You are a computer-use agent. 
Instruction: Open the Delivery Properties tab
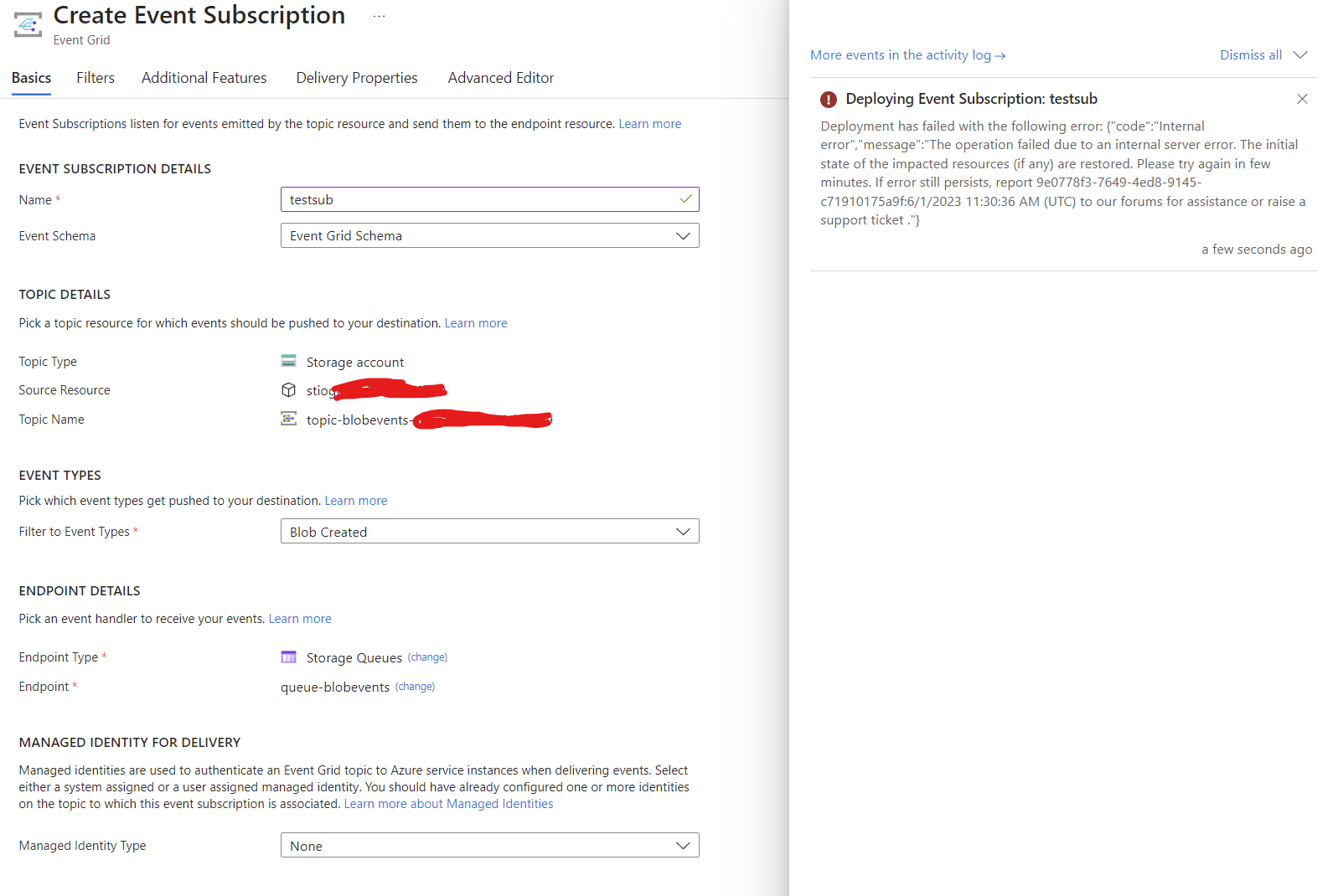coord(357,78)
